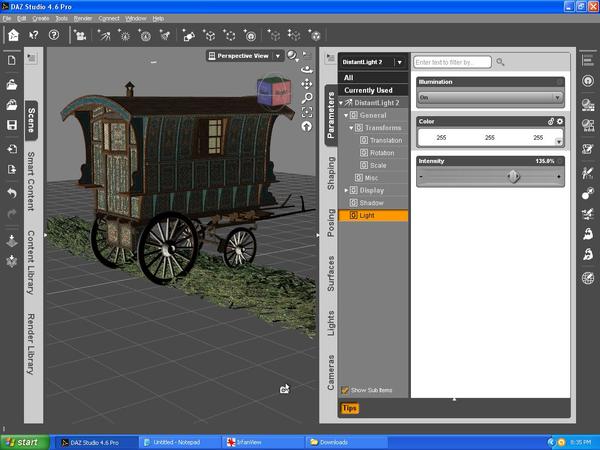Select the Shadow tree item

[x=373, y=203]
